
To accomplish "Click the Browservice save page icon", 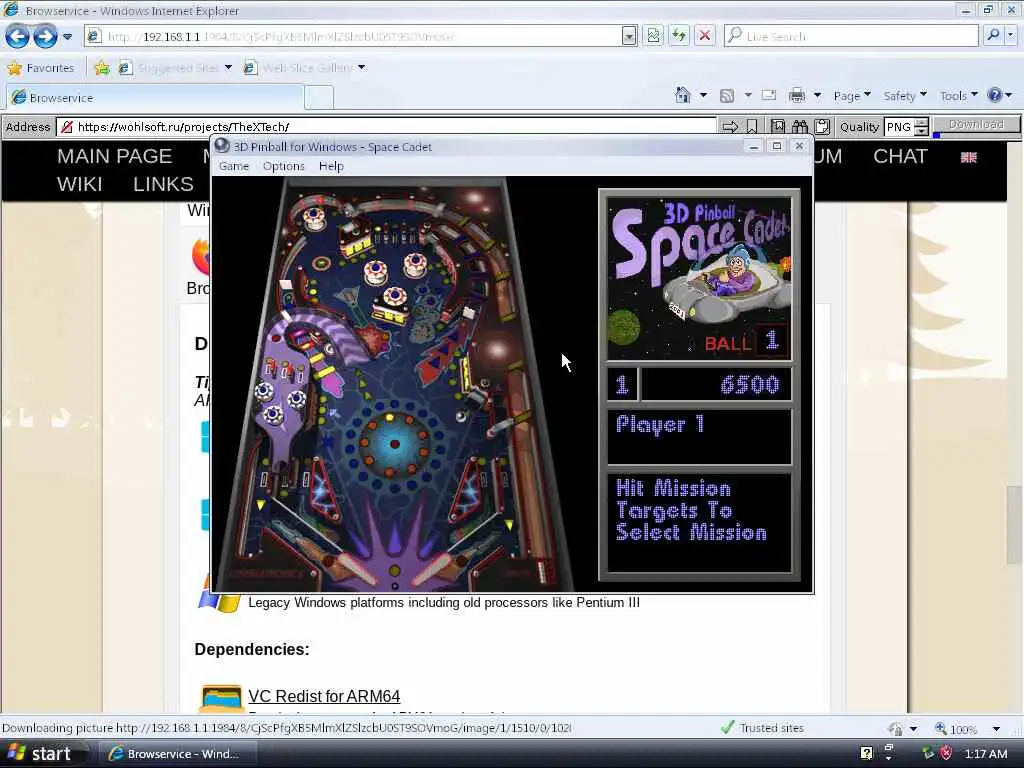I will 777,127.
